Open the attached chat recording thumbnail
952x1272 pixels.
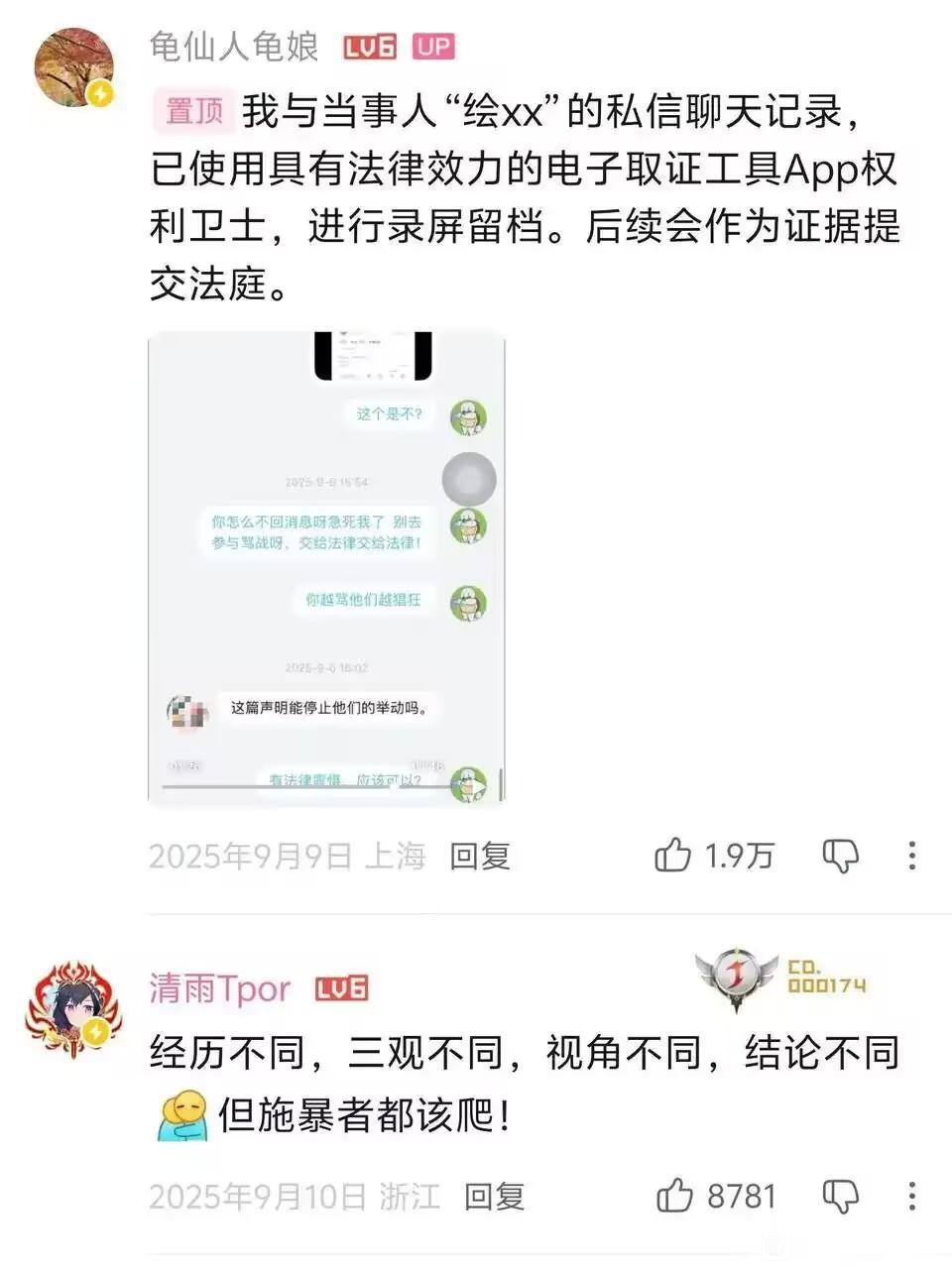(326, 567)
